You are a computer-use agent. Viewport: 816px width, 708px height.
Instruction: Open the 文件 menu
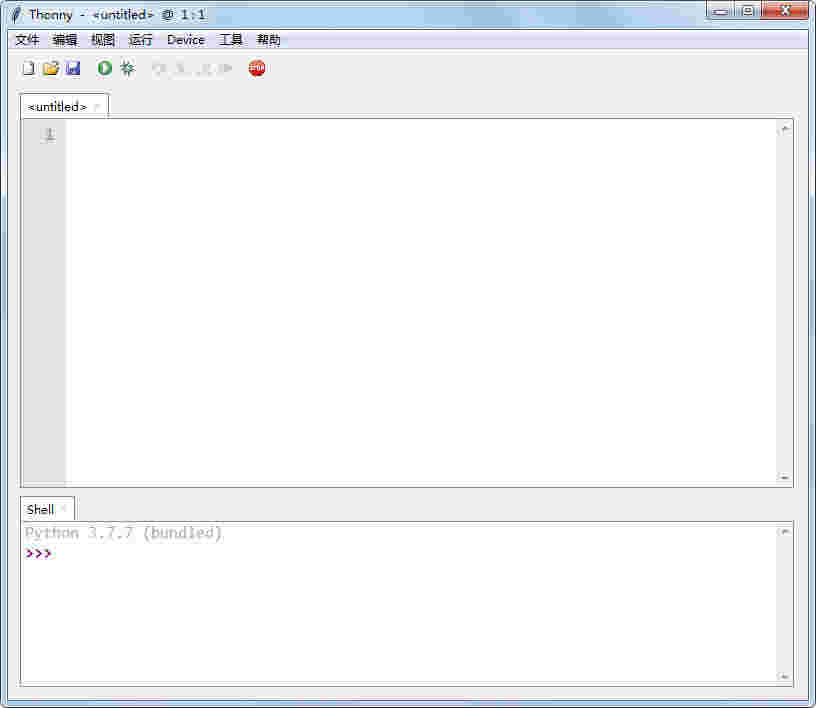click(27, 39)
